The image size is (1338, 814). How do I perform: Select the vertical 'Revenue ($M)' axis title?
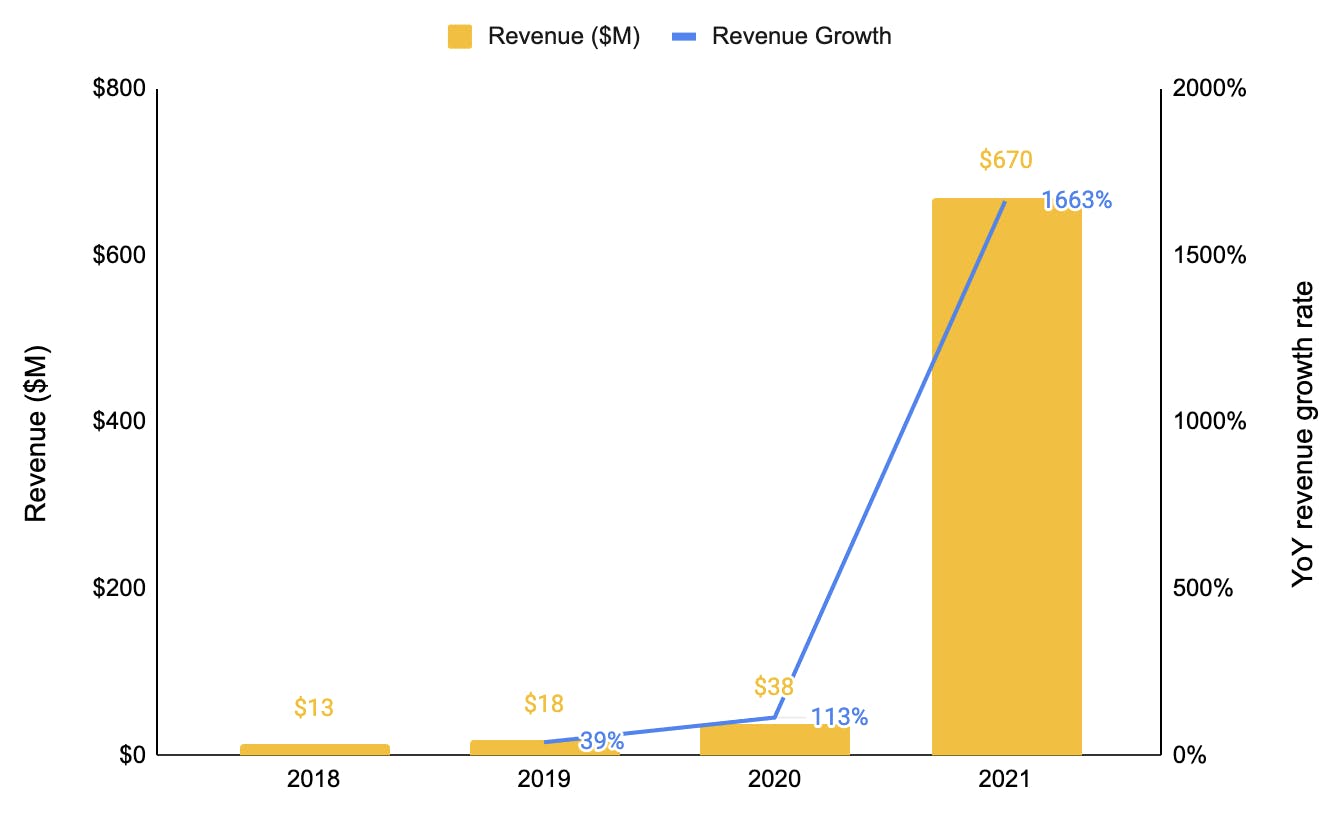tap(37, 433)
